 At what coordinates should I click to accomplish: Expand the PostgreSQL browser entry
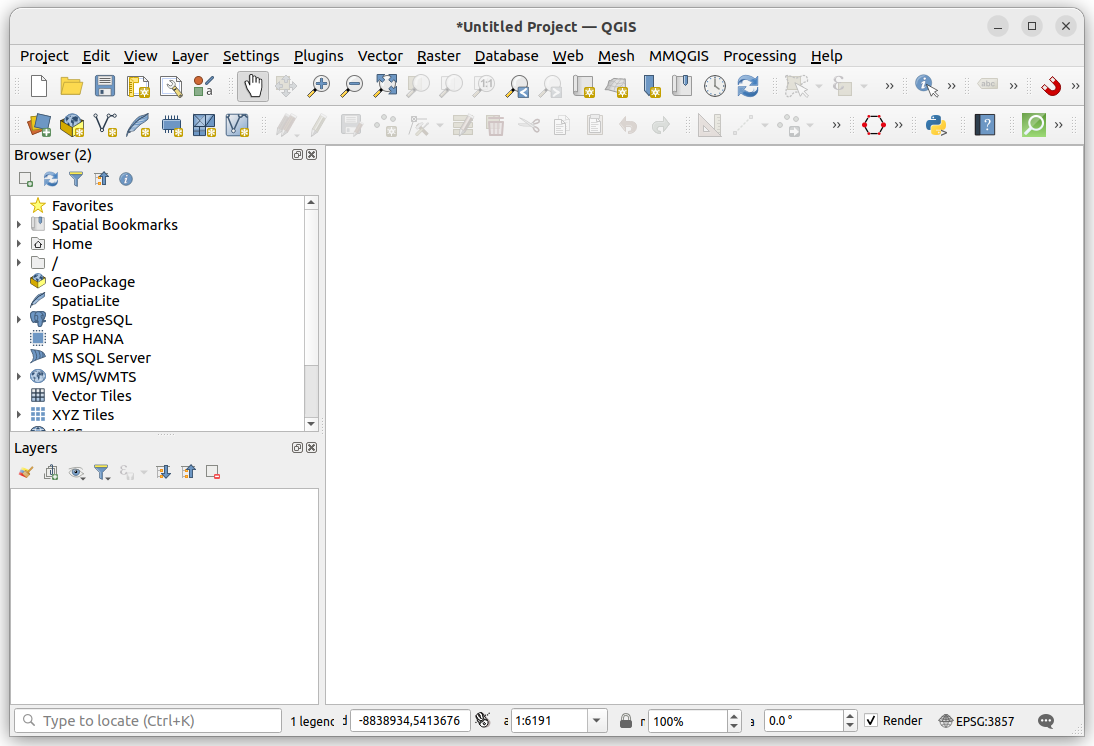[x=19, y=319]
